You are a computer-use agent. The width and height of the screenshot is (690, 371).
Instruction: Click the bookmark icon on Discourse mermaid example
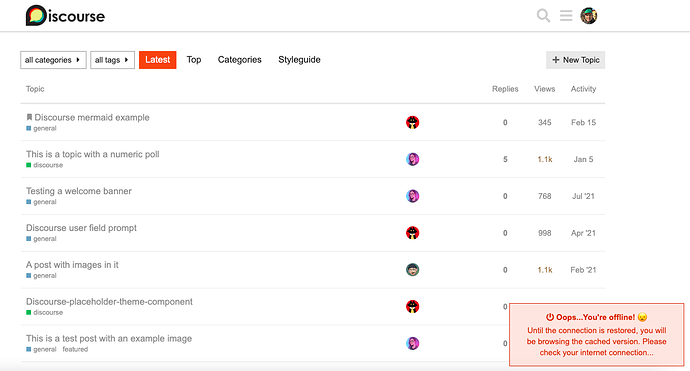(29, 117)
